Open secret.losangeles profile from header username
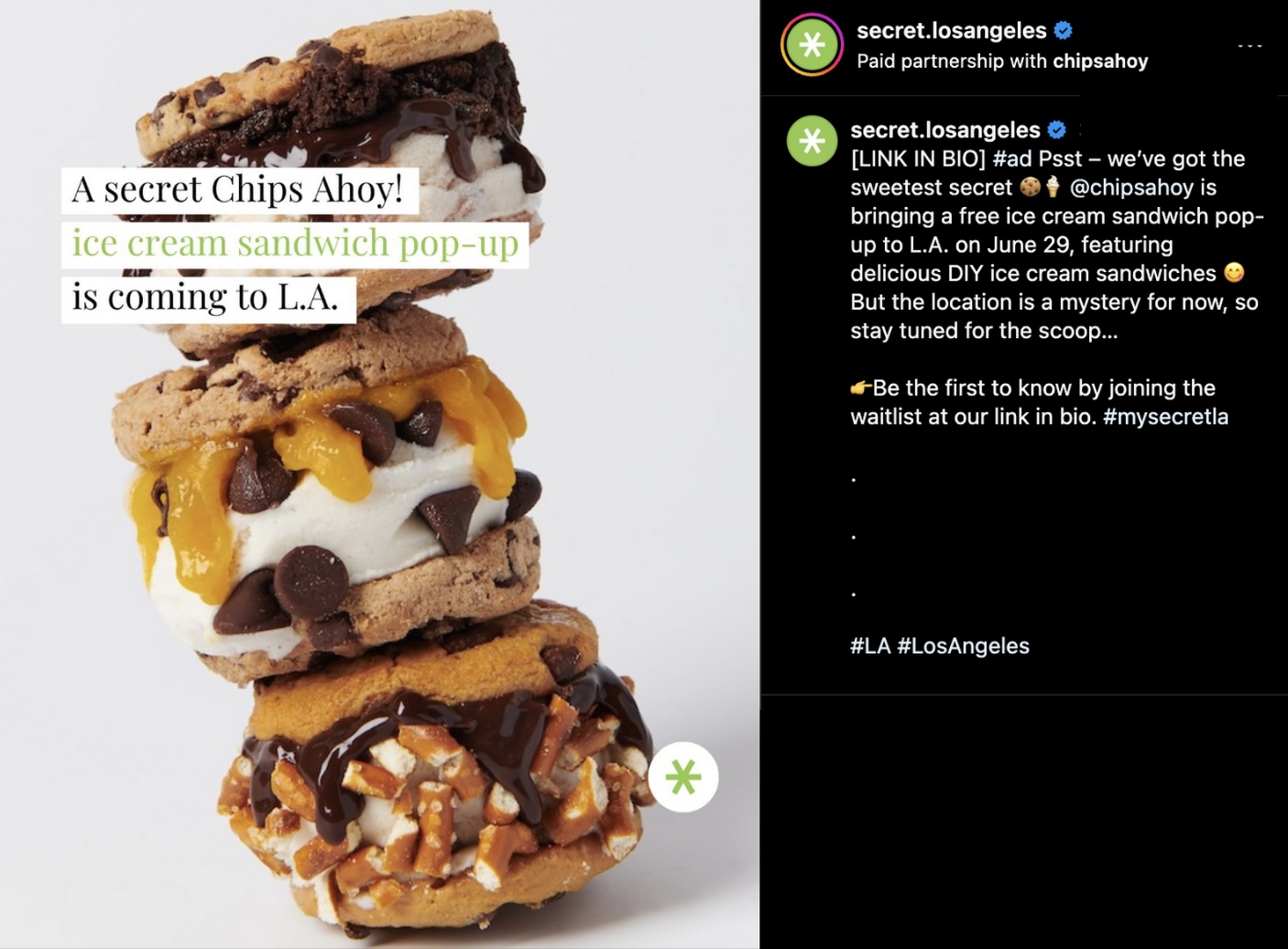The height and width of the screenshot is (949, 1288). 951,30
